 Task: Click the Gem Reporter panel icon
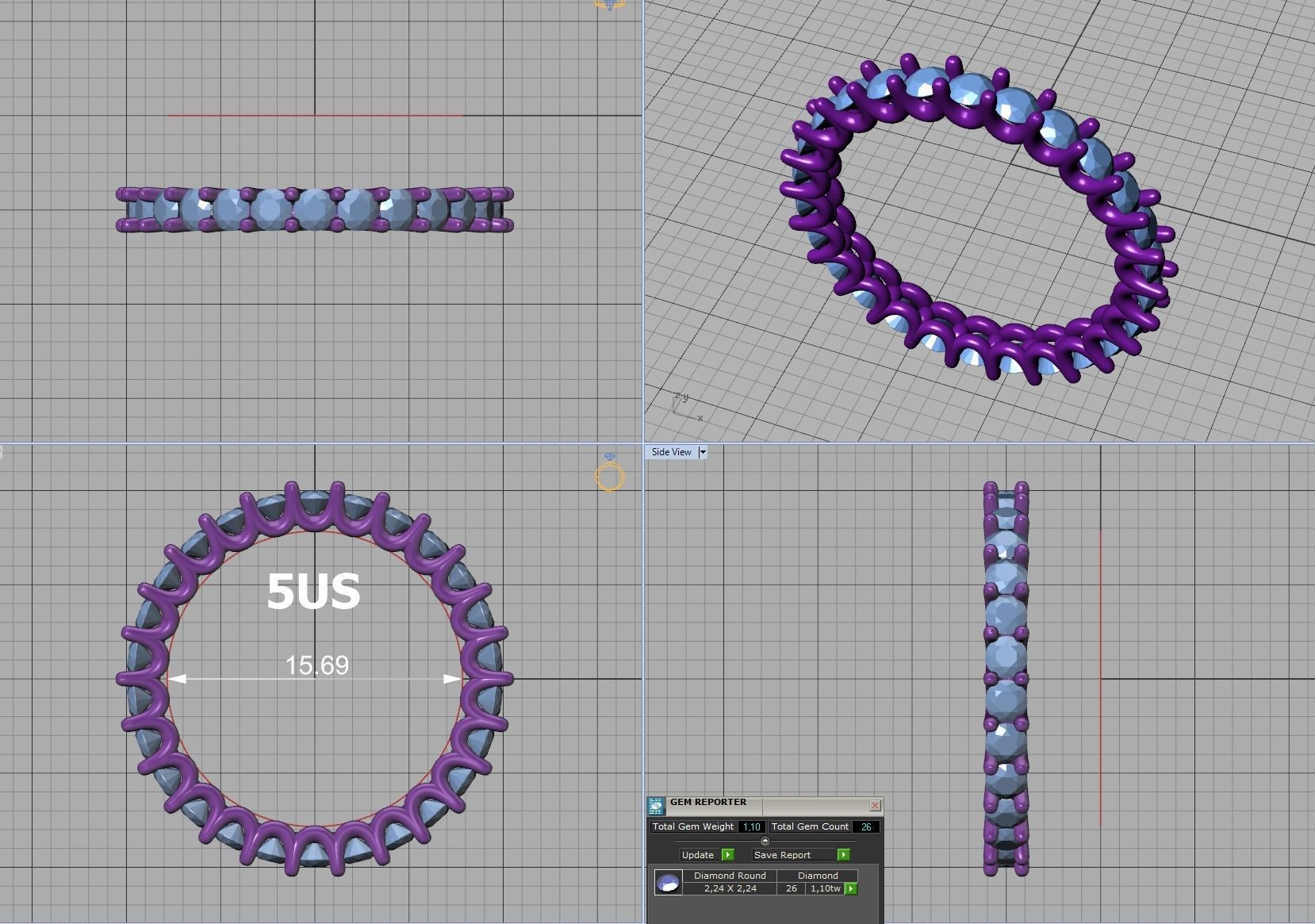(656, 807)
